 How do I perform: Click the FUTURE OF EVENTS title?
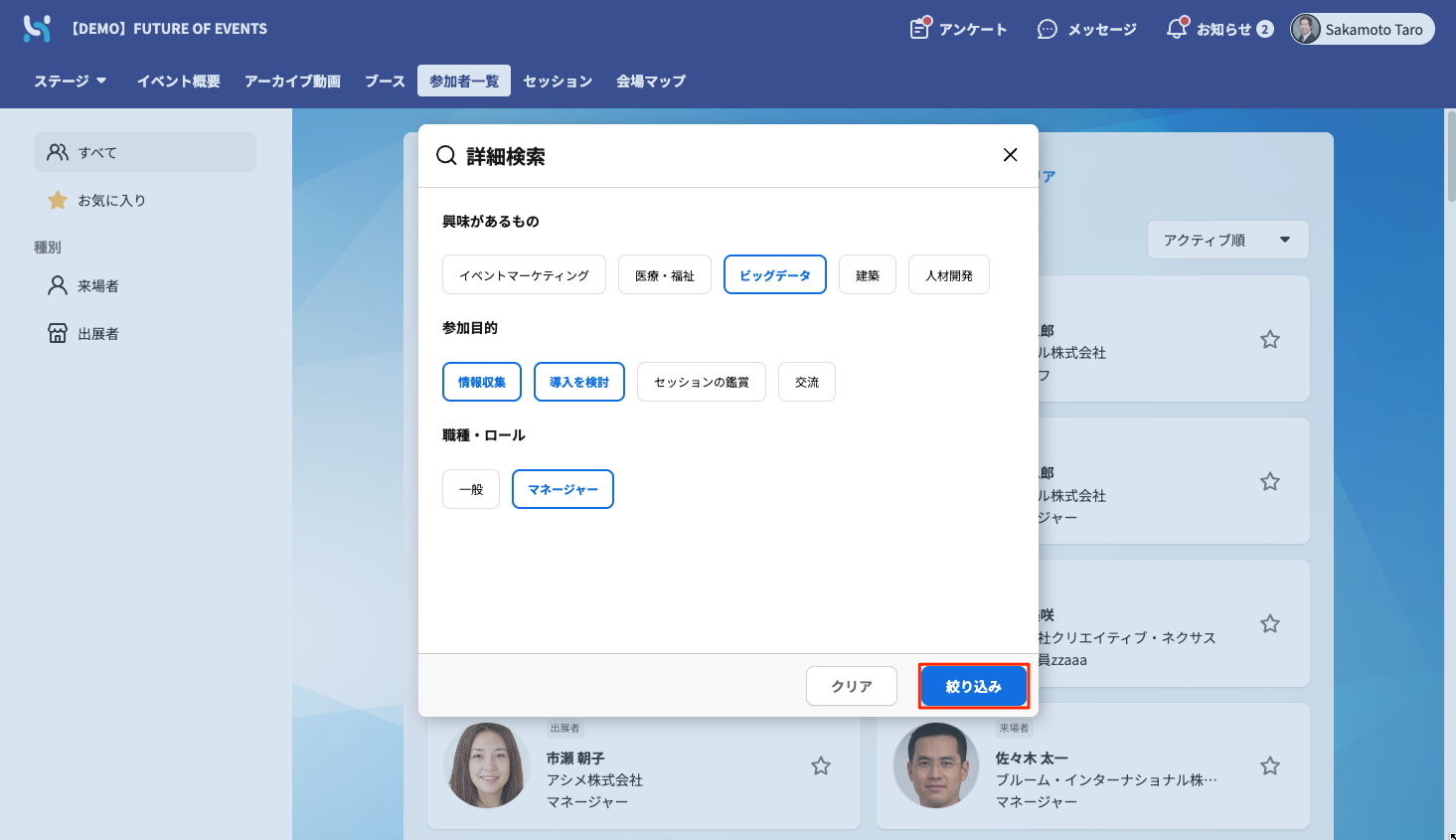(170, 29)
